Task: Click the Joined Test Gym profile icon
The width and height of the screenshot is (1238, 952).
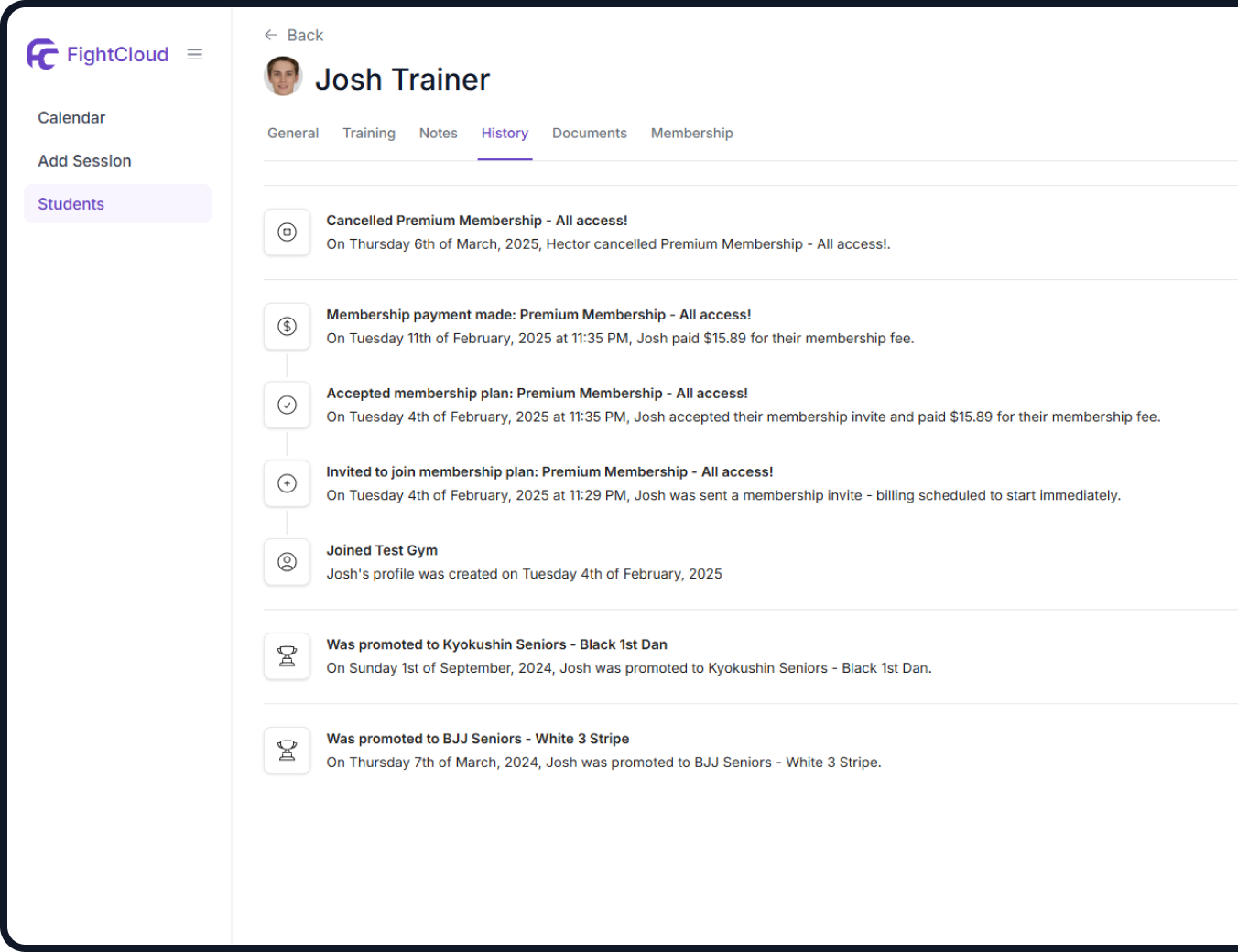Action: (287, 562)
